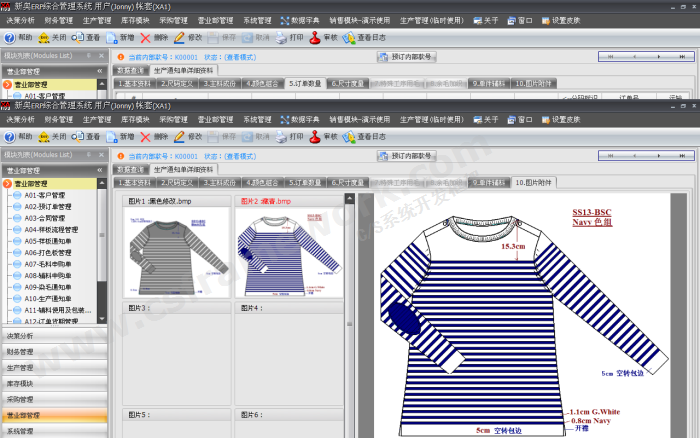Viewport: 700px width, 438px height.
Task: Click the 新增 (New) icon in the lower window toolbar
Action: tap(118, 136)
